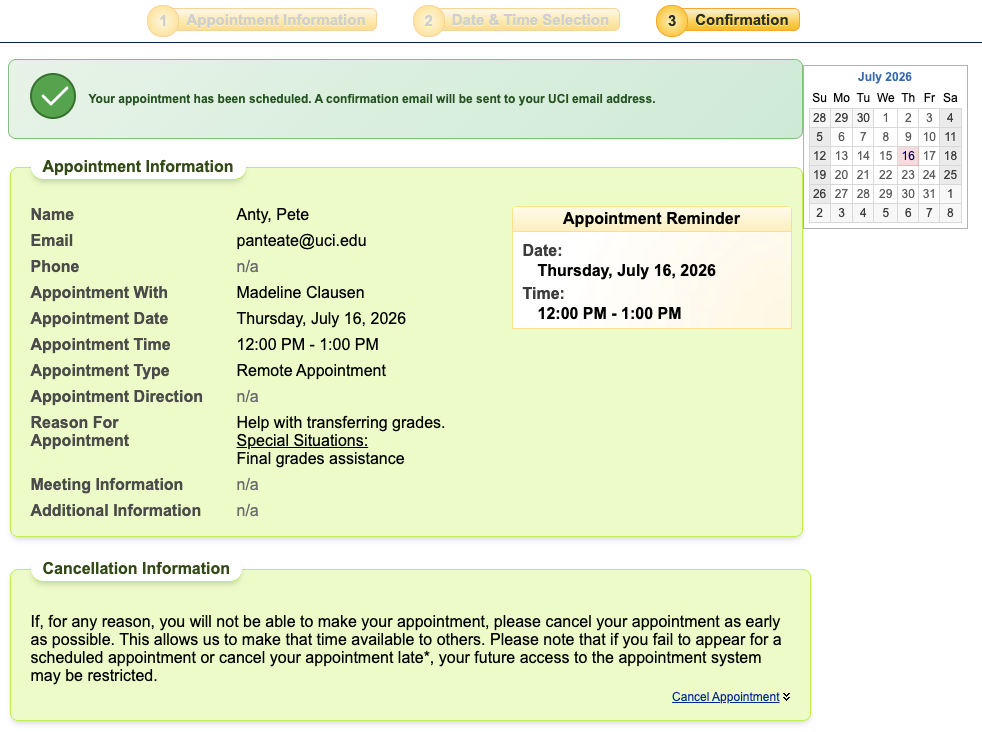Click the appointment scheduled confirmation message

pyautogui.click(x=371, y=99)
